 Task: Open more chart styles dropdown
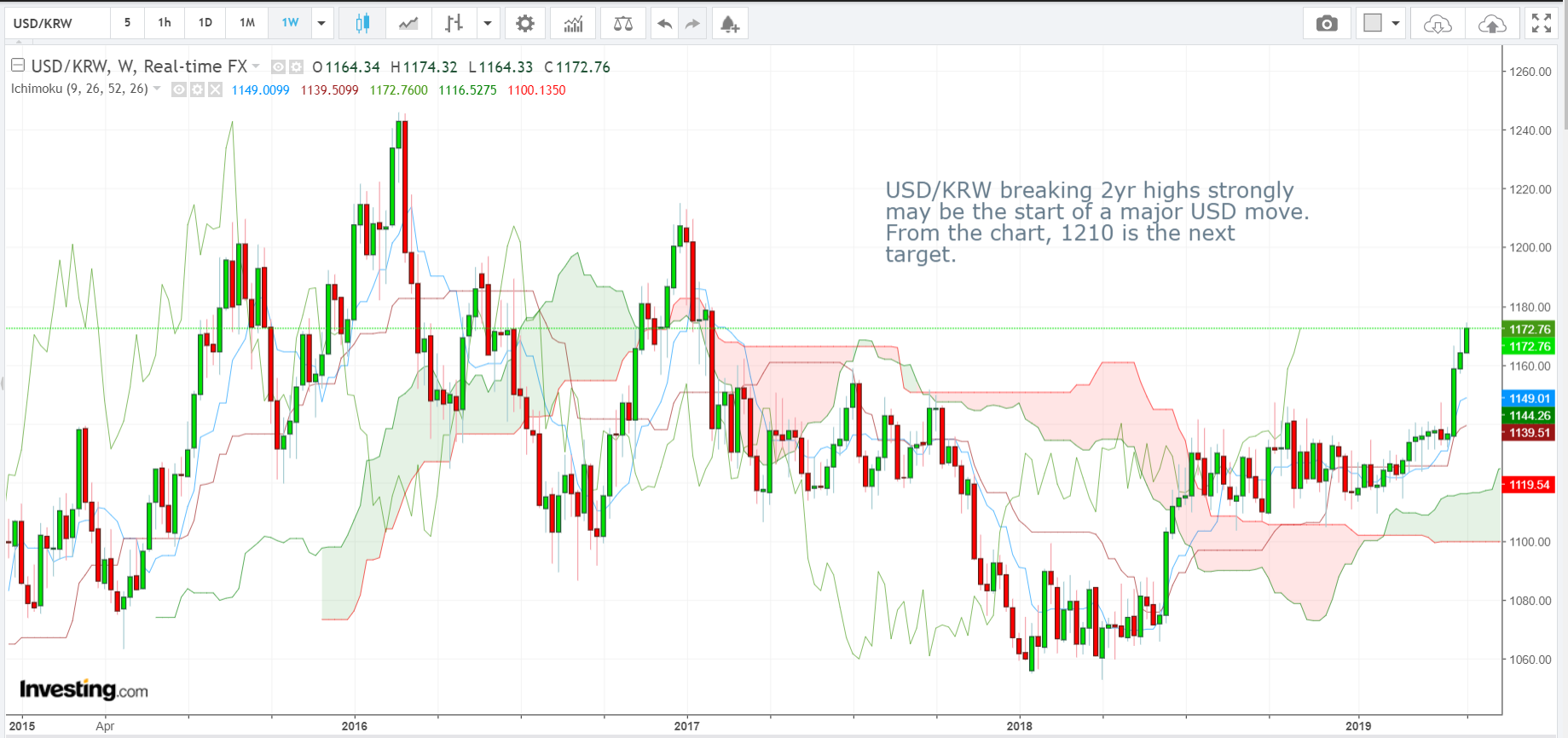coord(488,23)
